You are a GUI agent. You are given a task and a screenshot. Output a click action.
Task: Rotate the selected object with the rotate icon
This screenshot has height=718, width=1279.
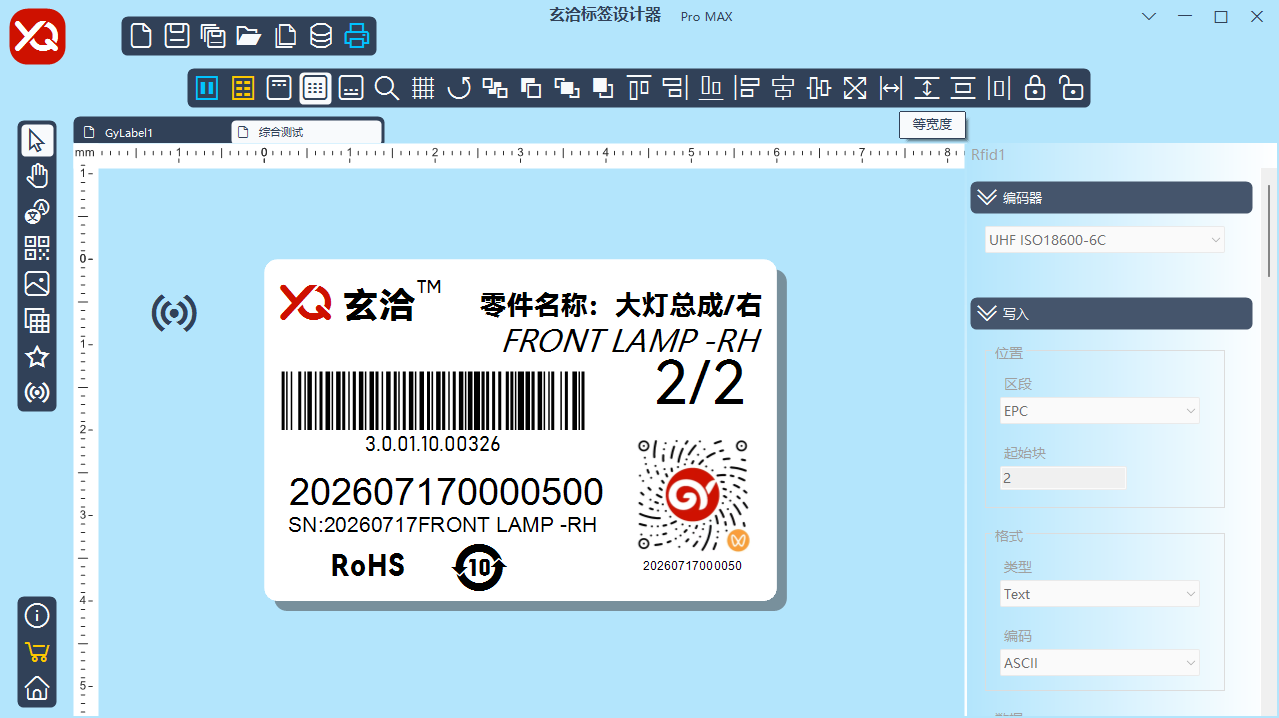tap(459, 88)
